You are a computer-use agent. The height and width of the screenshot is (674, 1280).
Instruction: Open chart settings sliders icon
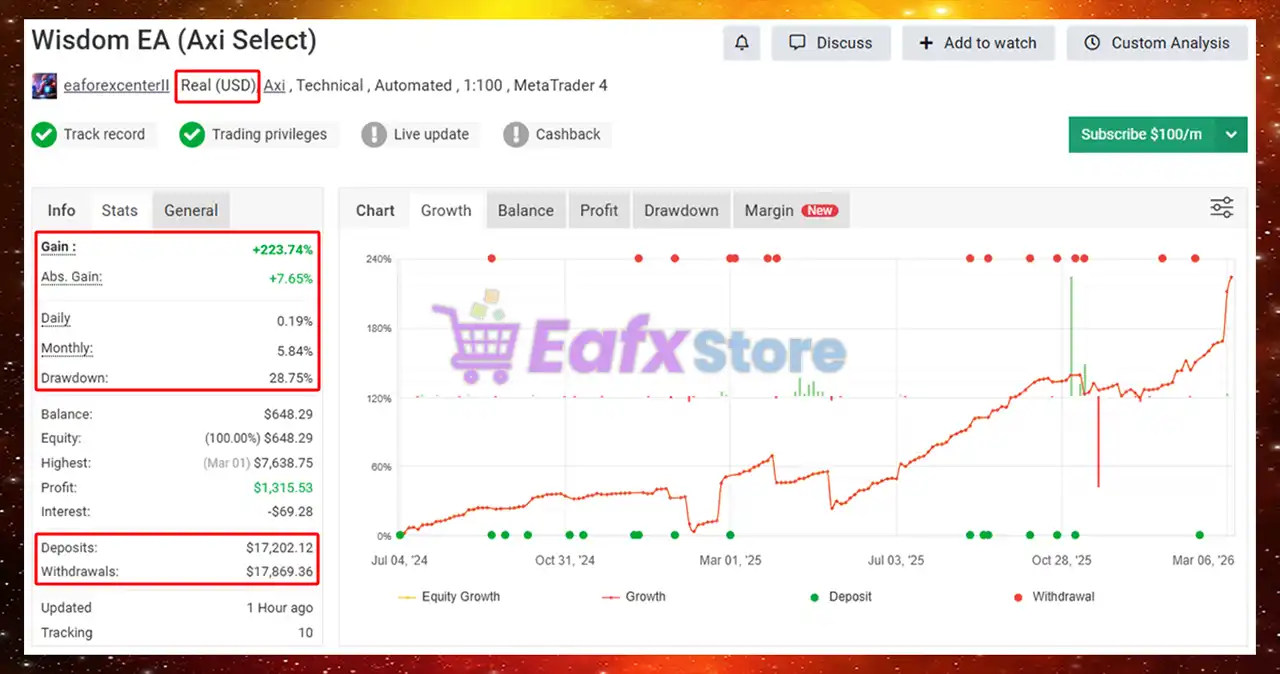1221,208
